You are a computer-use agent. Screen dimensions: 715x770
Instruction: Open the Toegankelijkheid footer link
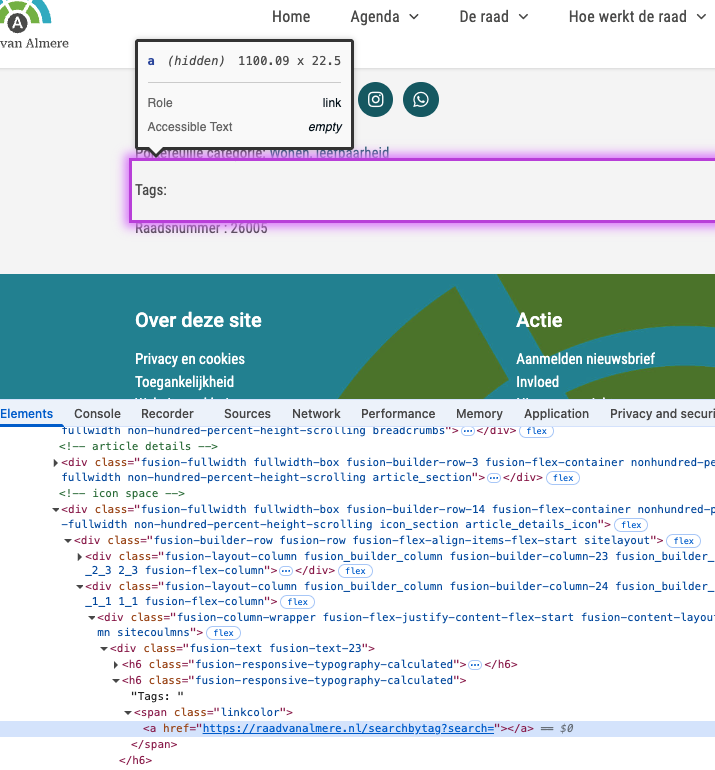[184, 382]
